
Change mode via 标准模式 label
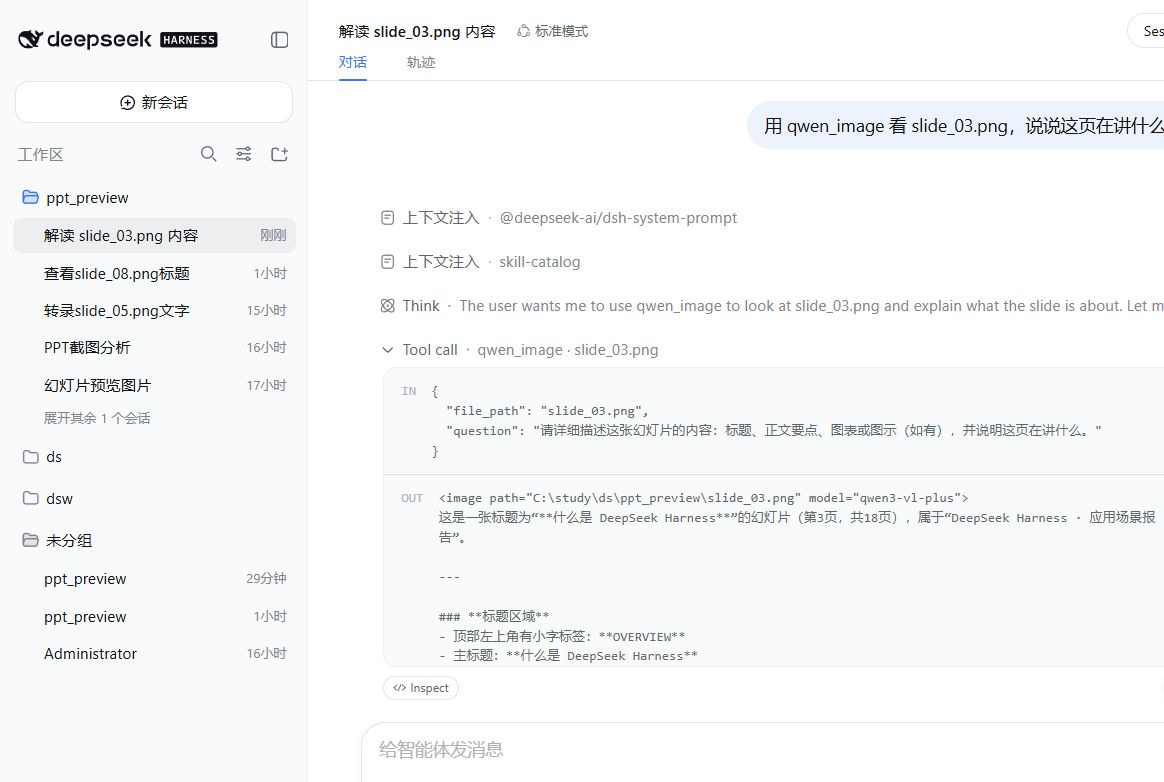point(561,31)
